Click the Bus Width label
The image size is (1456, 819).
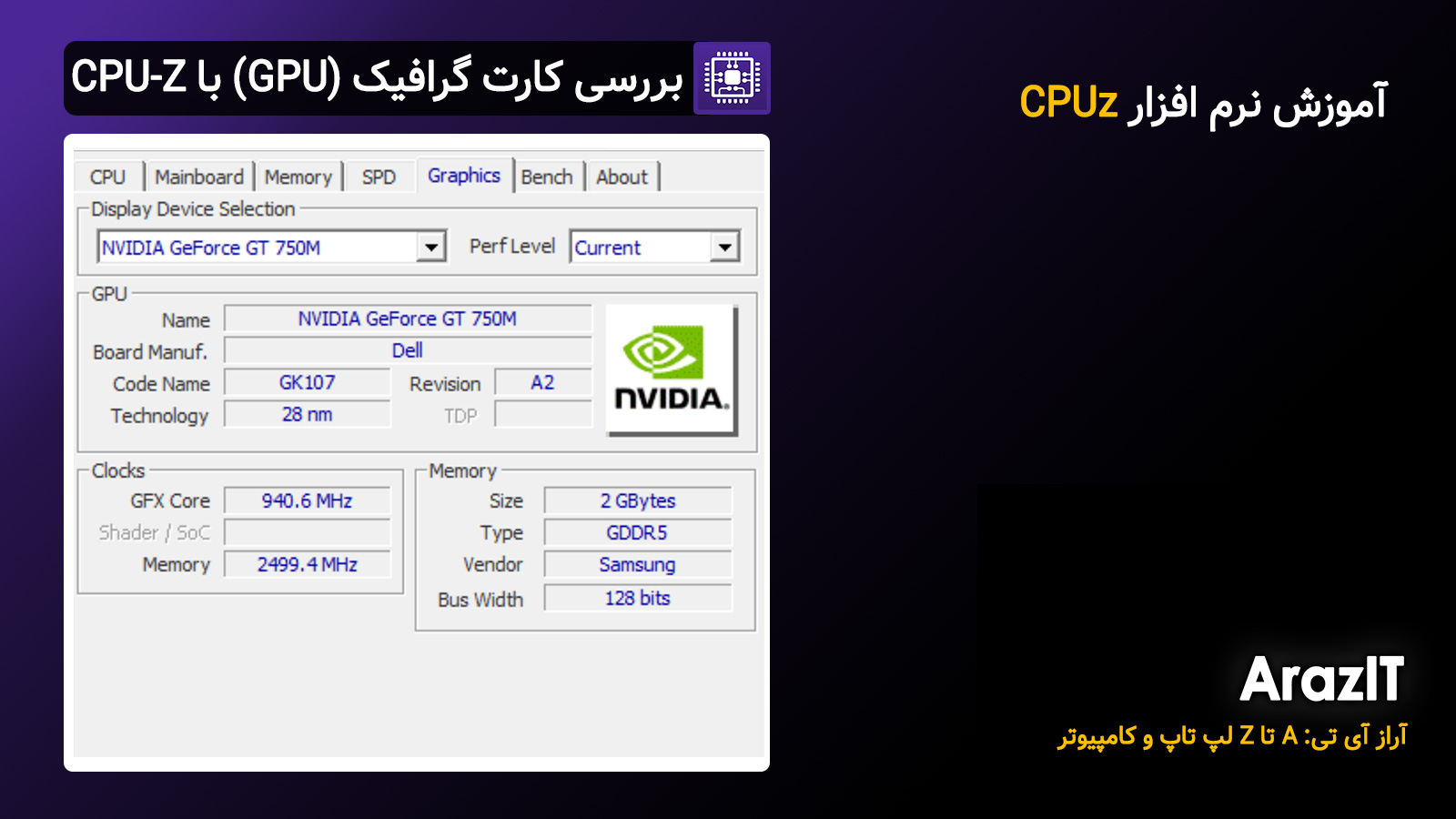coord(480,600)
